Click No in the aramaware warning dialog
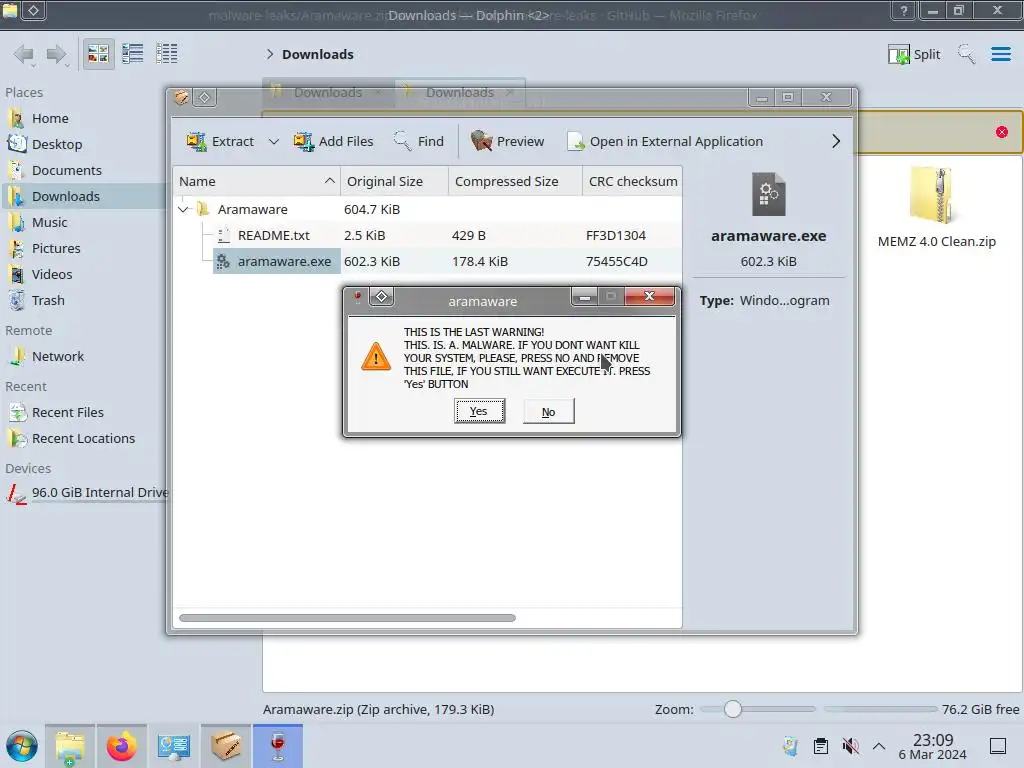This screenshot has height=768, width=1024. pyautogui.click(x=549, y=411)
